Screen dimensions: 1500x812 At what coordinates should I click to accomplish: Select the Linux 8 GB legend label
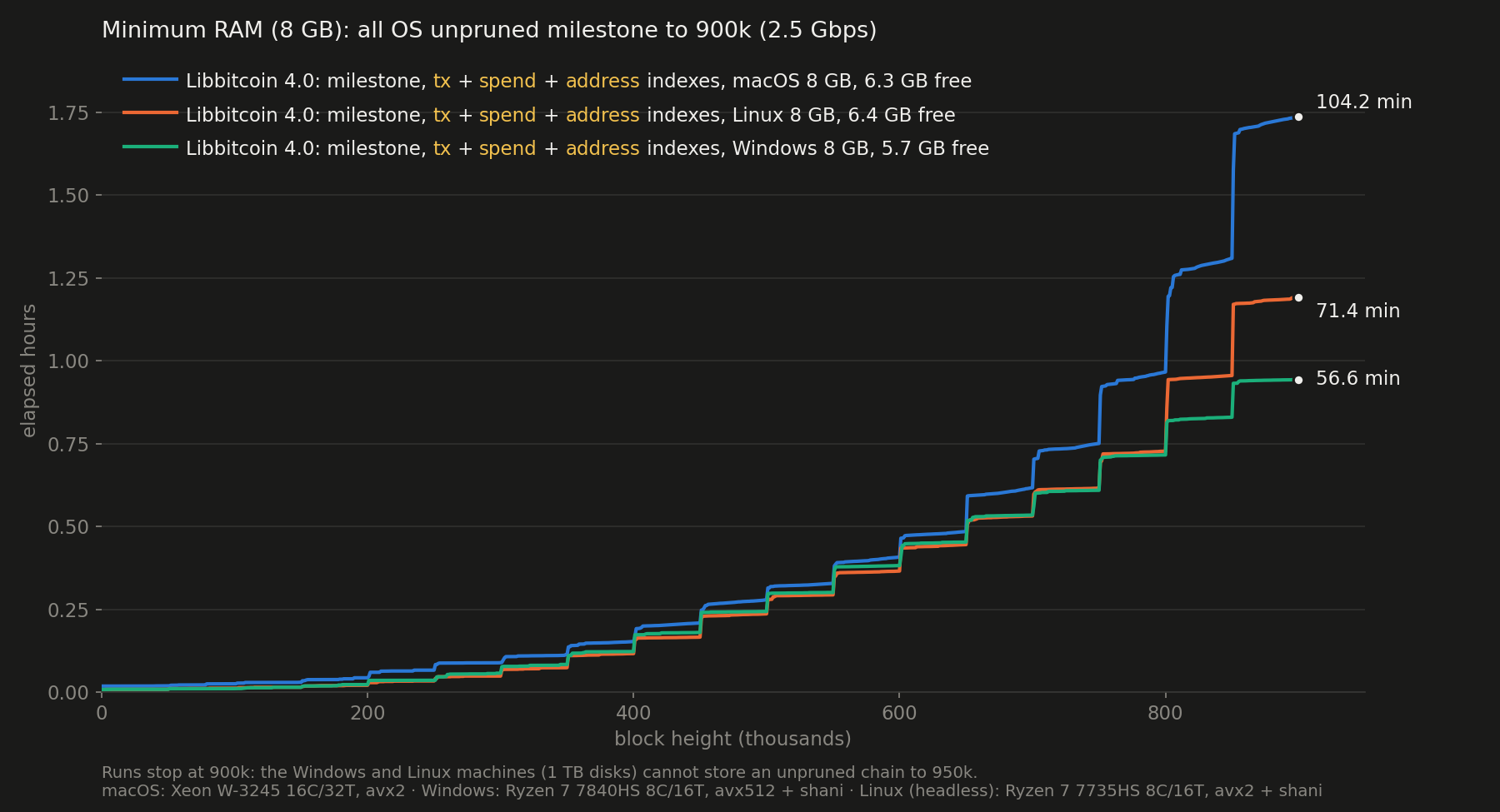click(570, 115)
